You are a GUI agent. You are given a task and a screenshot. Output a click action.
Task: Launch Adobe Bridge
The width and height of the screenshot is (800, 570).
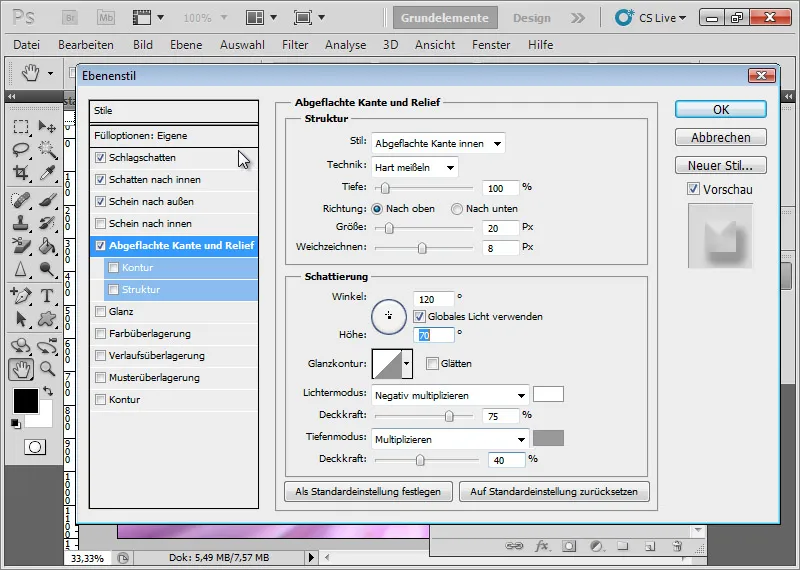pos(70,18)
